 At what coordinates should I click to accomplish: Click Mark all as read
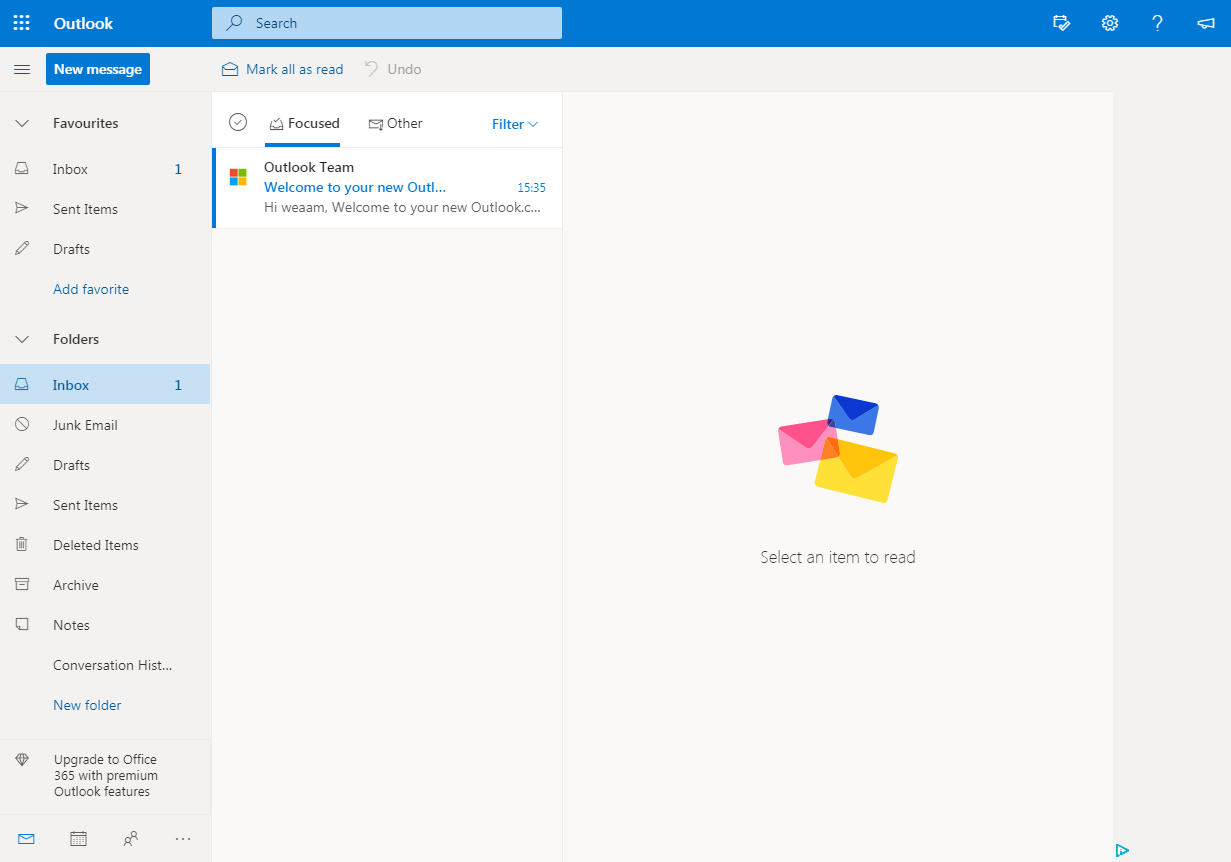[282, 69]
